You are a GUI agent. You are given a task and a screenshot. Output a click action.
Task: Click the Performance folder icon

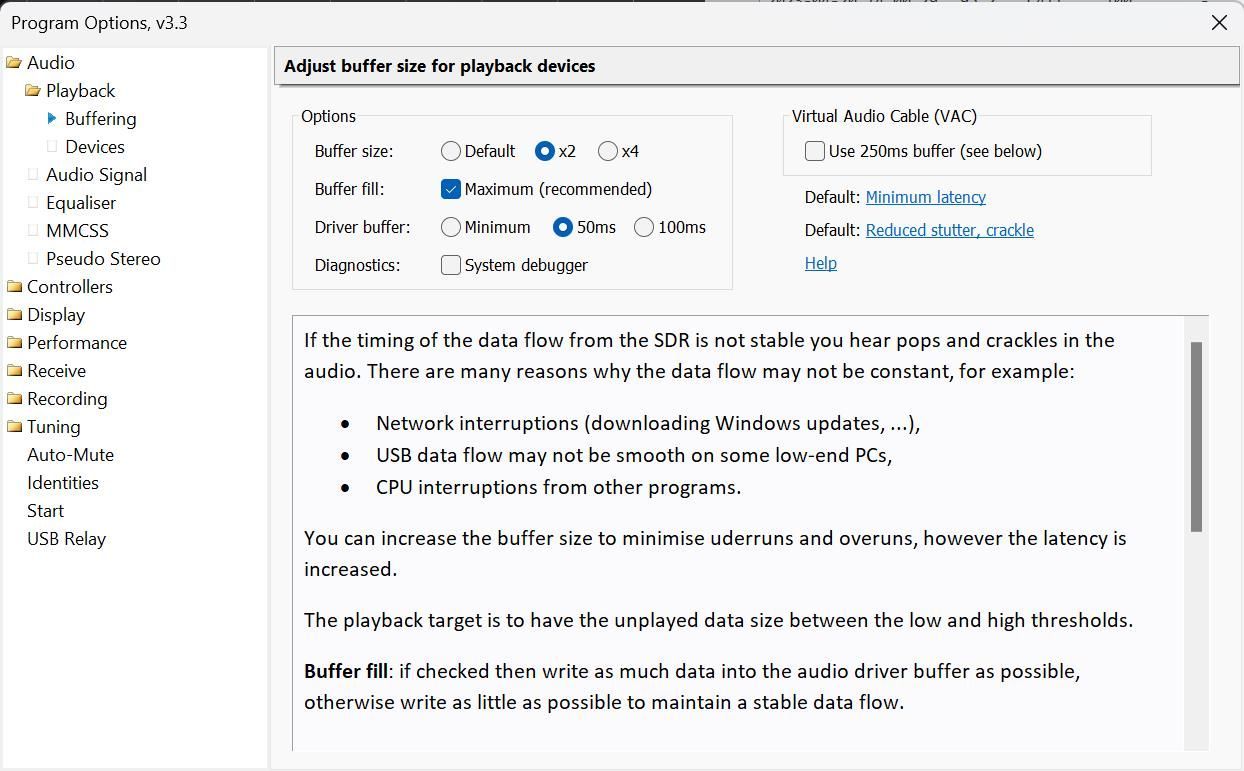[14, 343]
